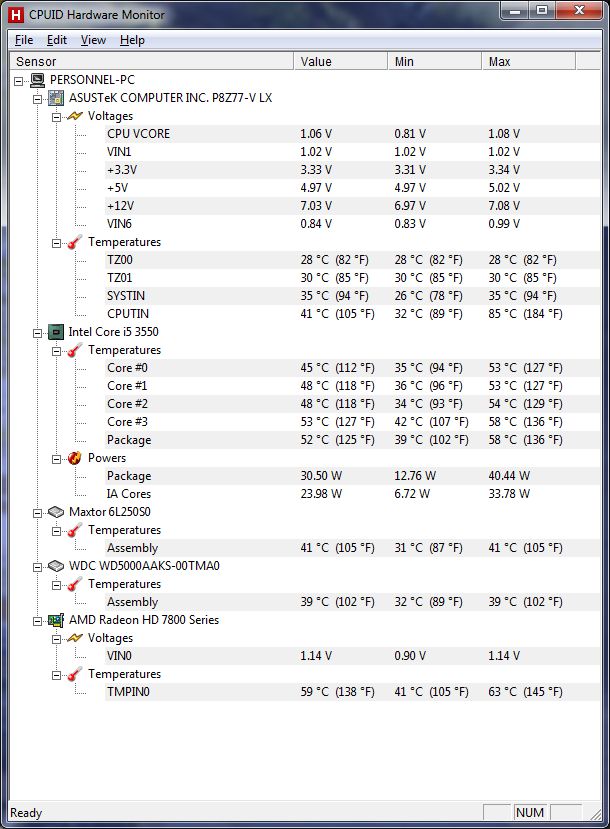Select the CPU VCORE row

[x=138, y=134]
